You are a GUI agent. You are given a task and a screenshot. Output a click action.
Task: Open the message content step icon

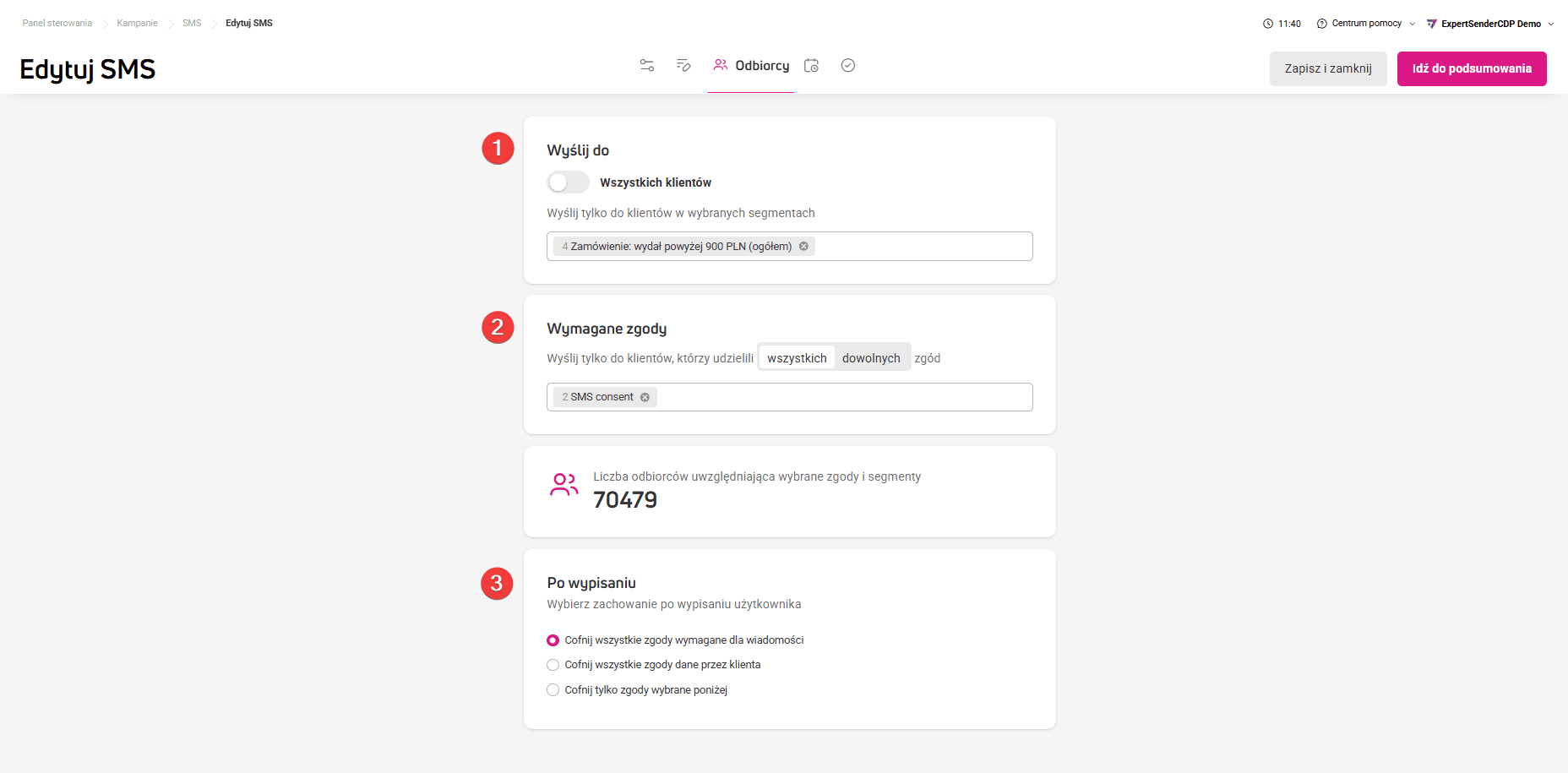click(683, 65)
